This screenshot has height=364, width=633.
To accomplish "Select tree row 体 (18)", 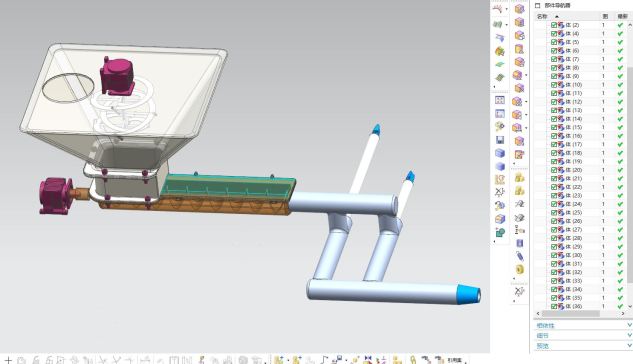I will click(581, 153).
